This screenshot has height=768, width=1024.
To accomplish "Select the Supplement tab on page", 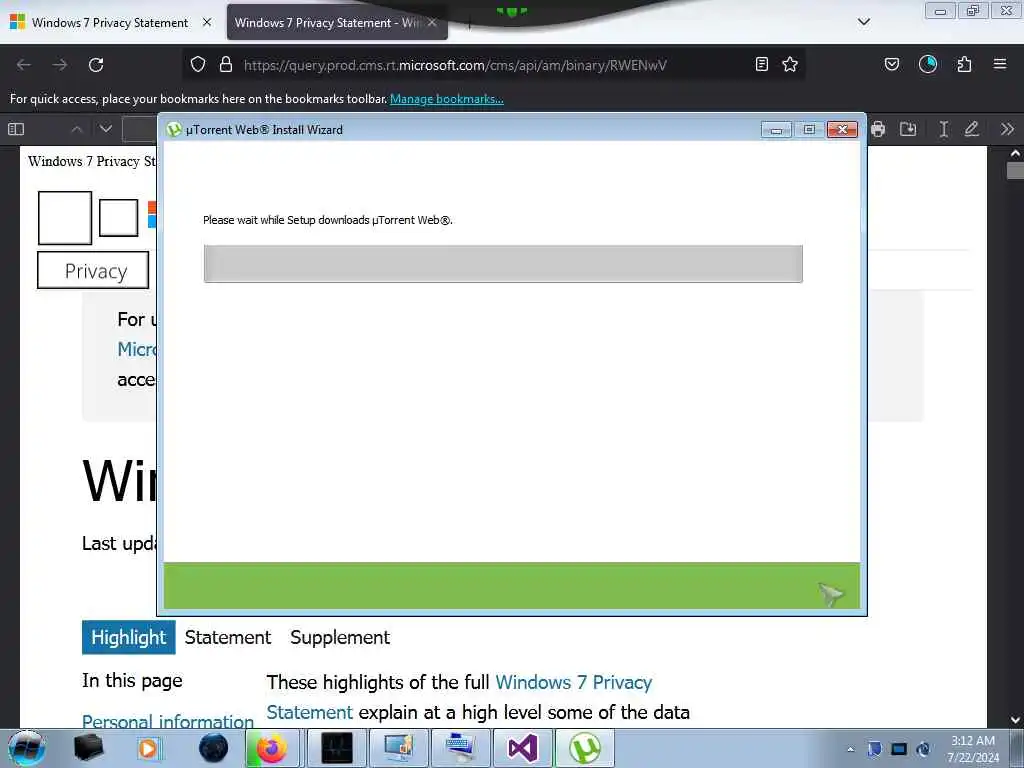I will coord(340,637).
